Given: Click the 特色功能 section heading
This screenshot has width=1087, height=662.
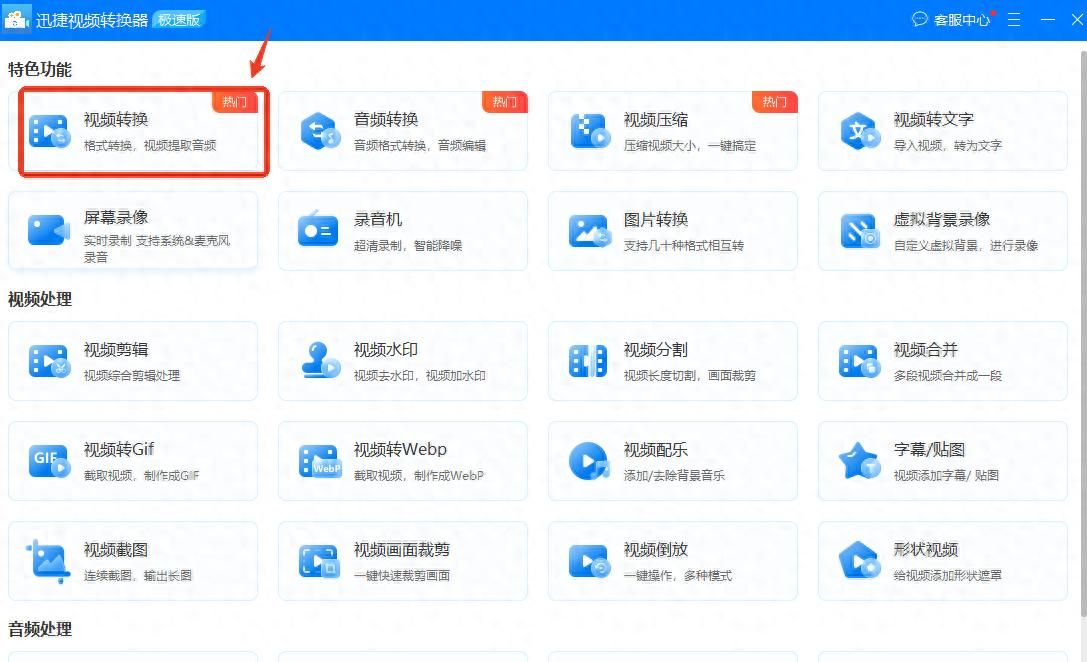Looking at the screenshot, I should coord(40,69).
